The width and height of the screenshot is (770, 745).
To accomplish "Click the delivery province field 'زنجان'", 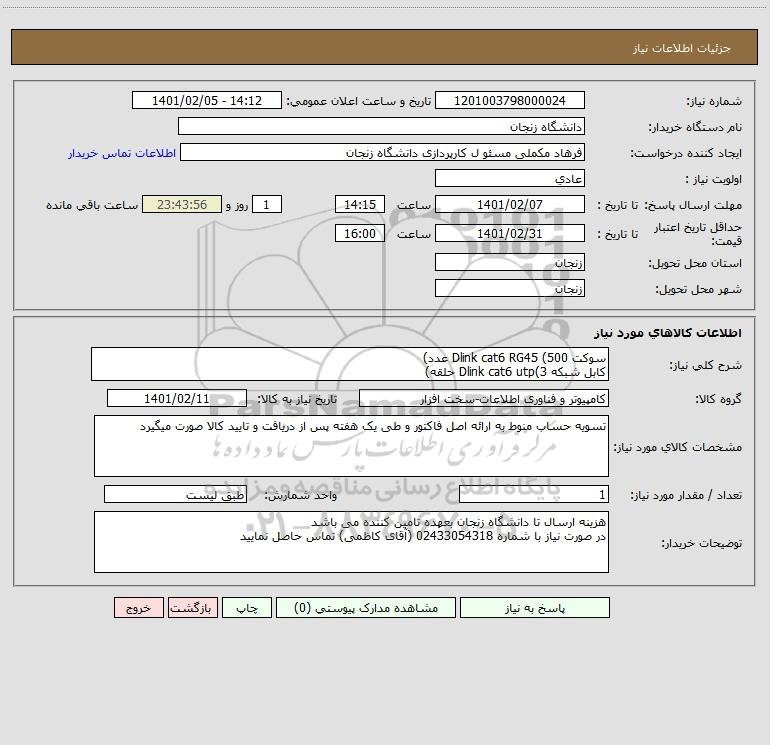I will click(510, 262).
